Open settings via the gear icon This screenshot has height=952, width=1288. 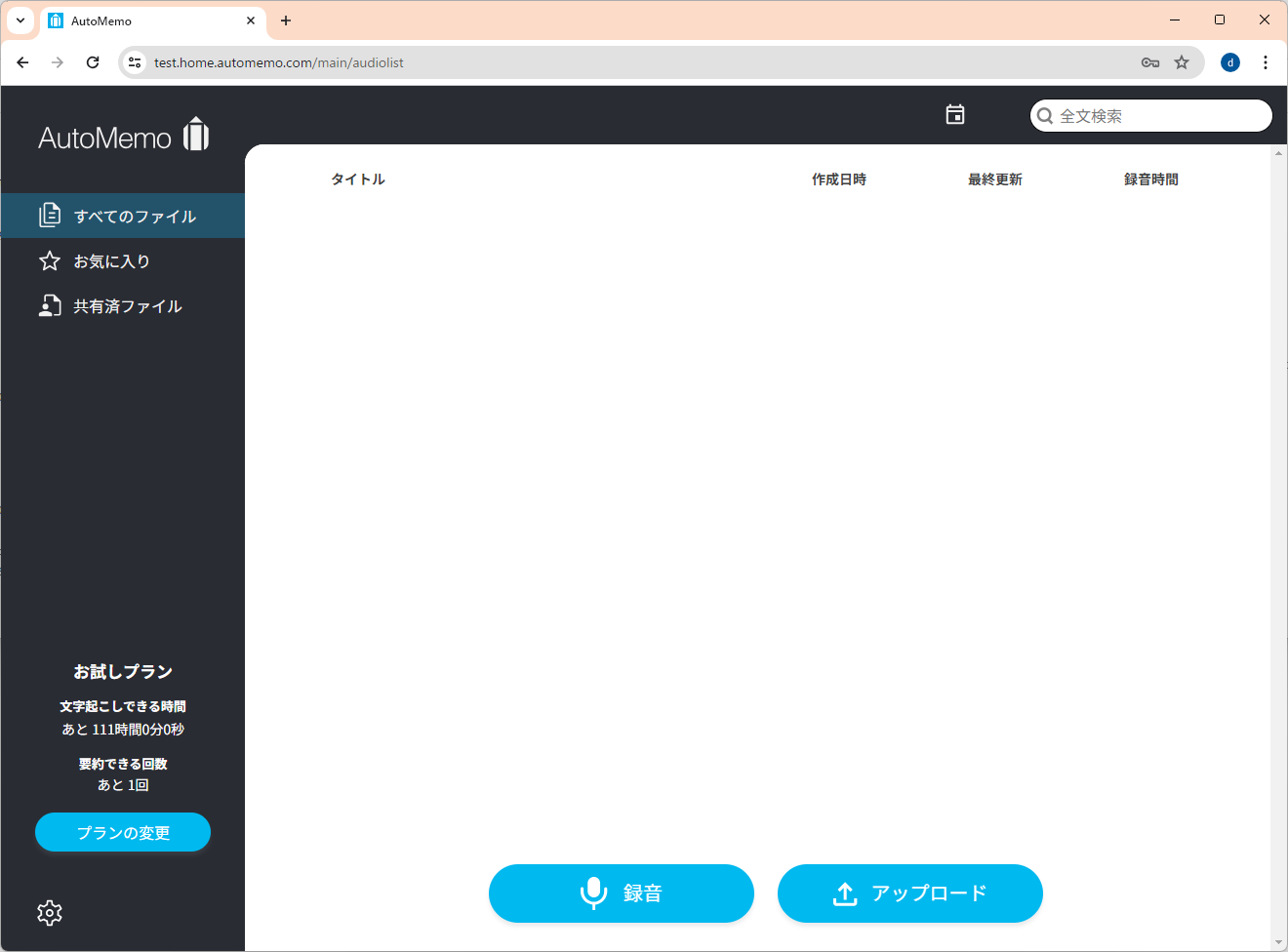50,913
